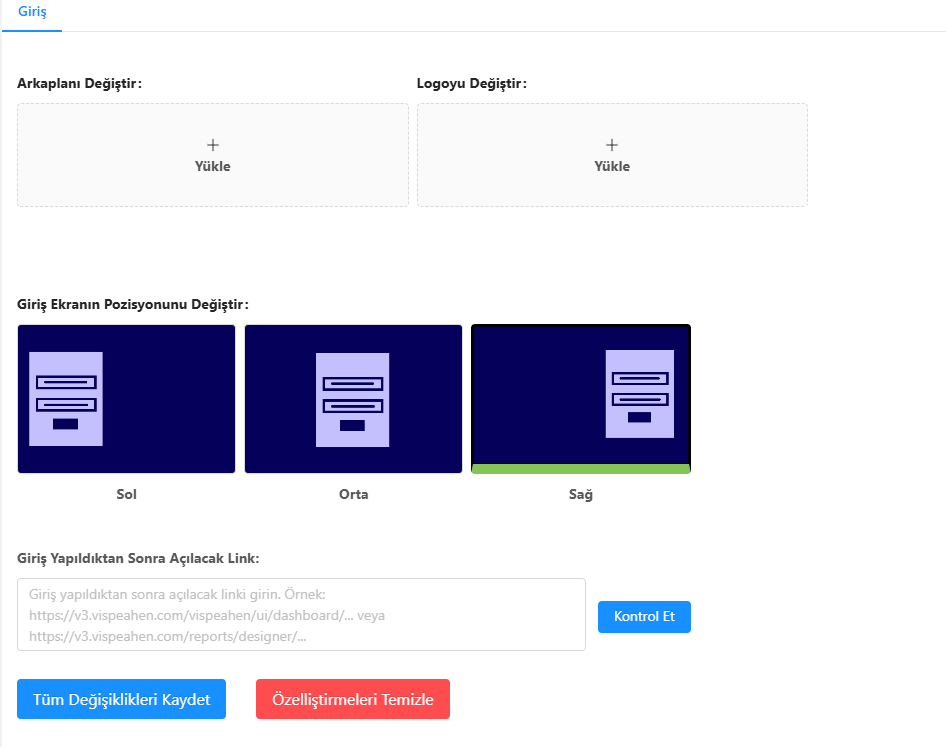Save with Tüm Değişiklikleri Kaydet button
Screen dimensions: 946x747
121,699
